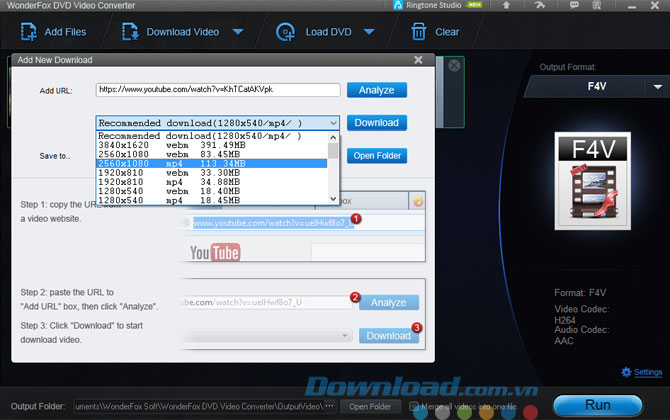Select 1280x540 webm 18.40MB option
The width and height of the screenshot is (670, 420).
[x=212, y=191]
